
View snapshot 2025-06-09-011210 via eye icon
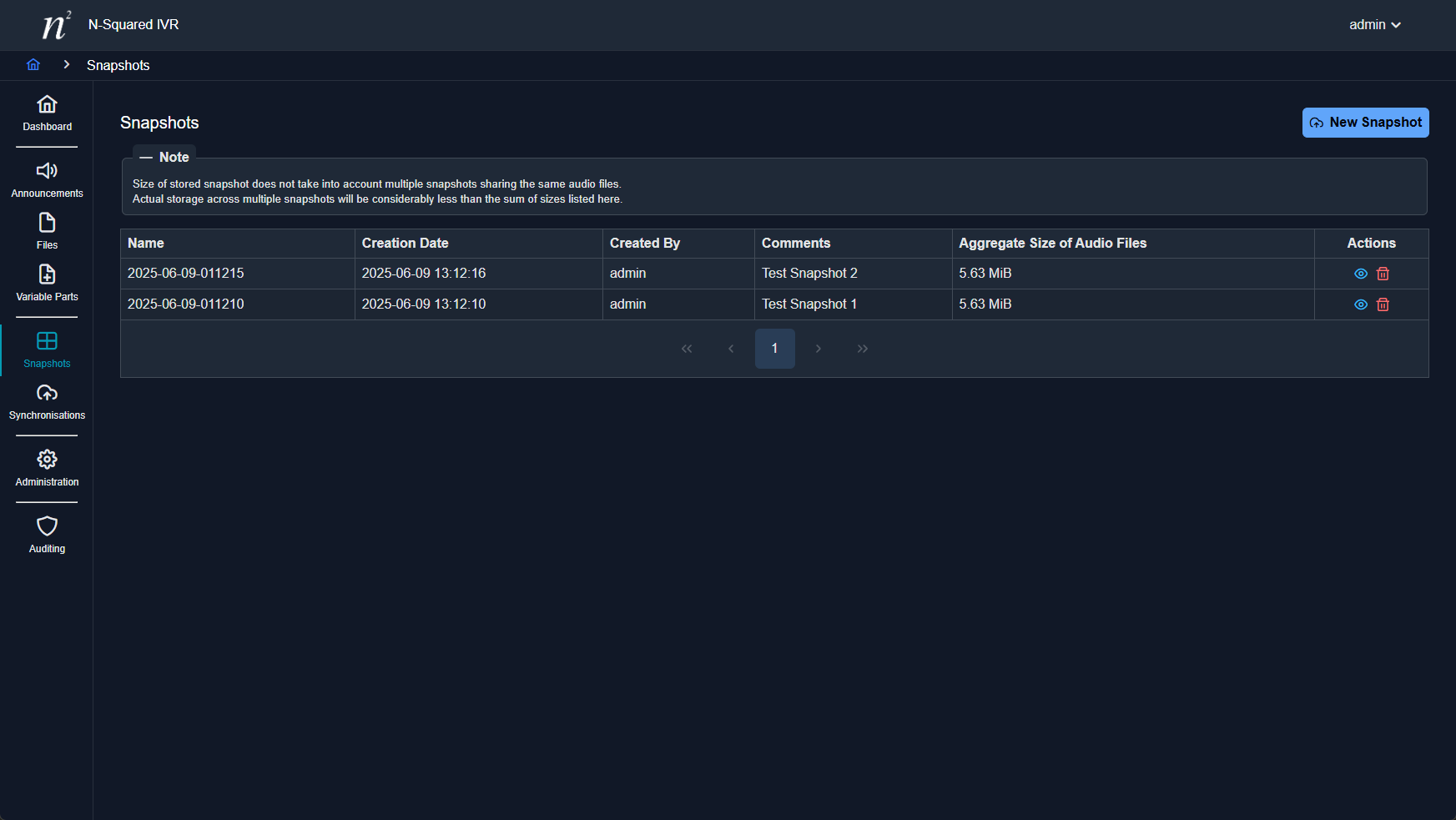[1360, 304]
